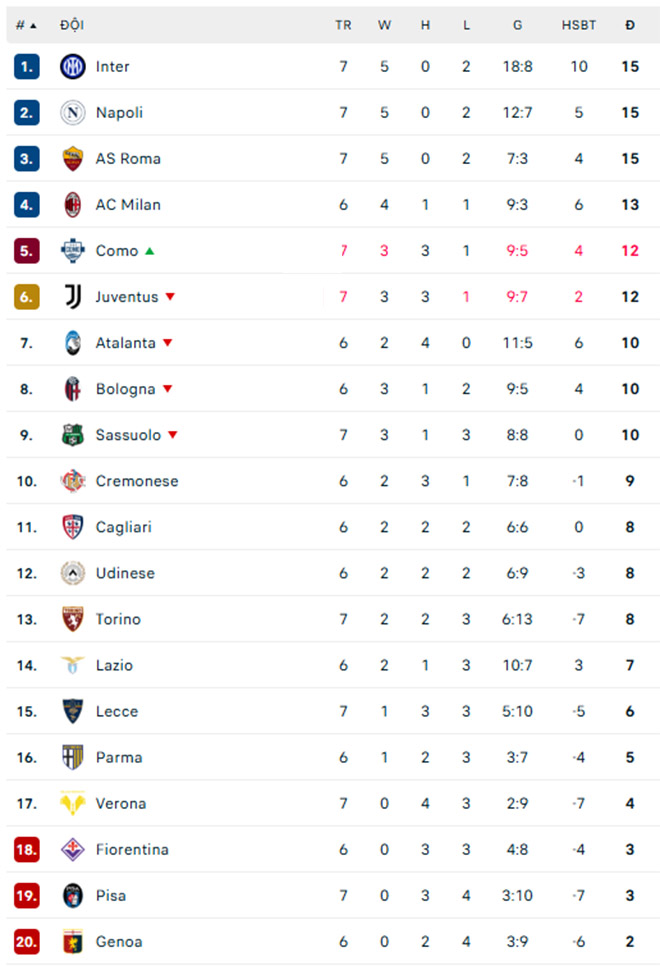Viewport: 660px width, 966px height.
Task: Click the Napoli team logo
Action: click(73, 113)
